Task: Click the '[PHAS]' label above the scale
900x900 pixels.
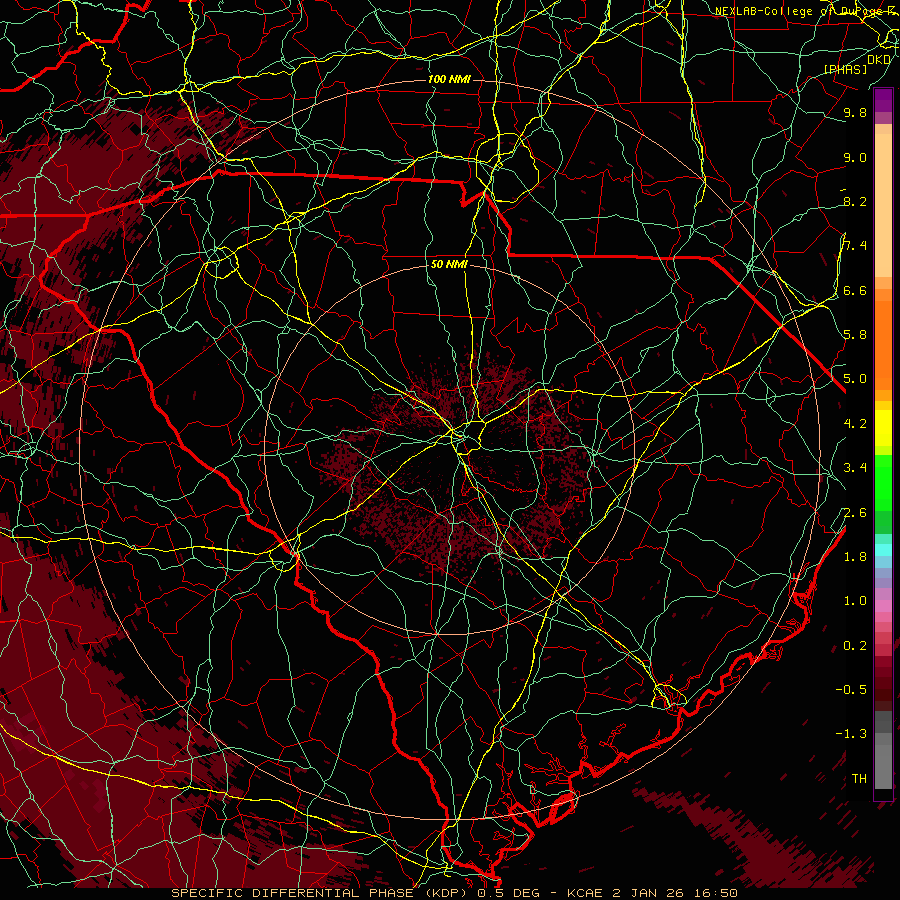Action: coord(845,69)
